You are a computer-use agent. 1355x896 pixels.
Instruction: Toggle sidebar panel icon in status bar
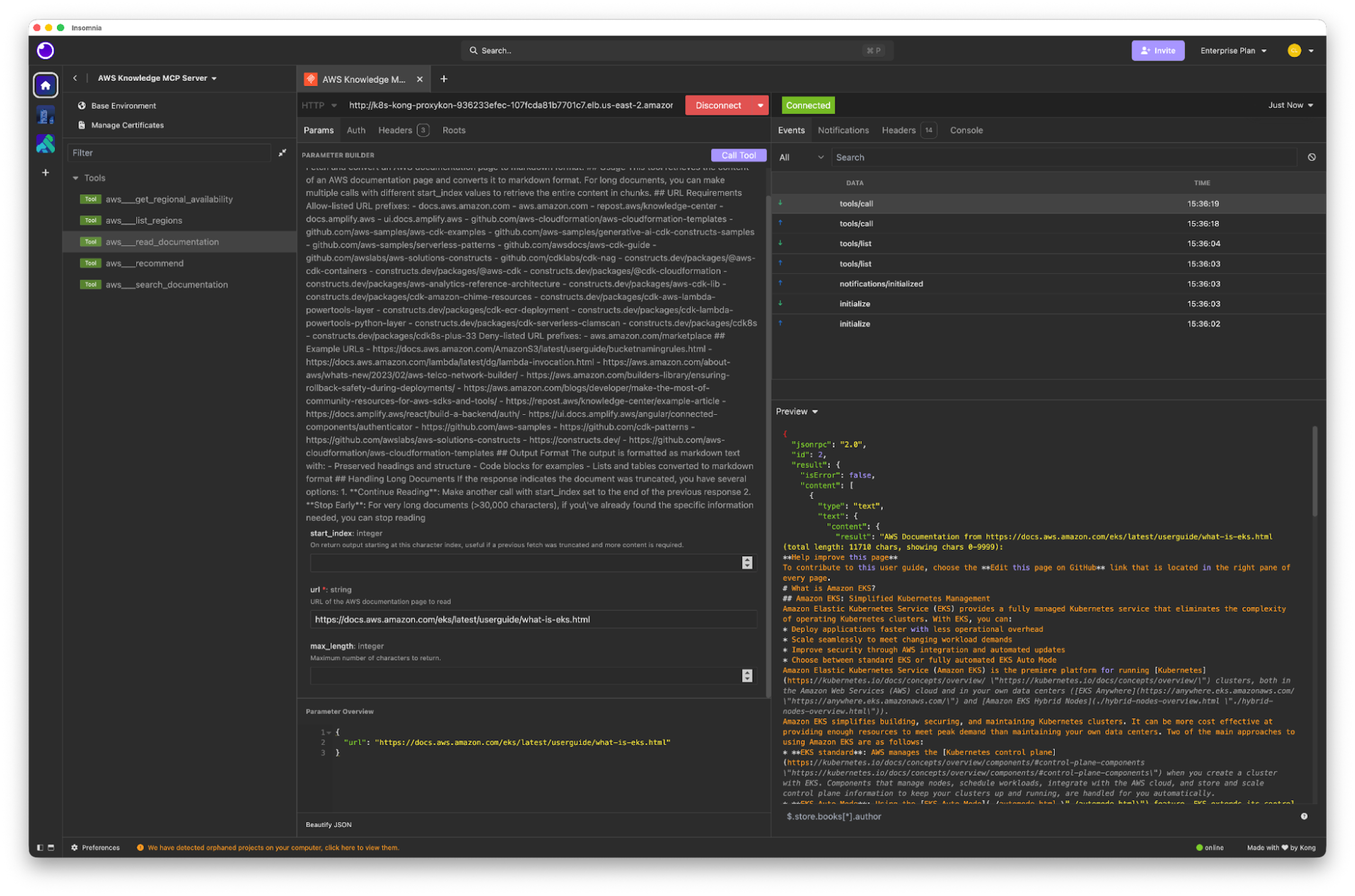pos(40,847)
